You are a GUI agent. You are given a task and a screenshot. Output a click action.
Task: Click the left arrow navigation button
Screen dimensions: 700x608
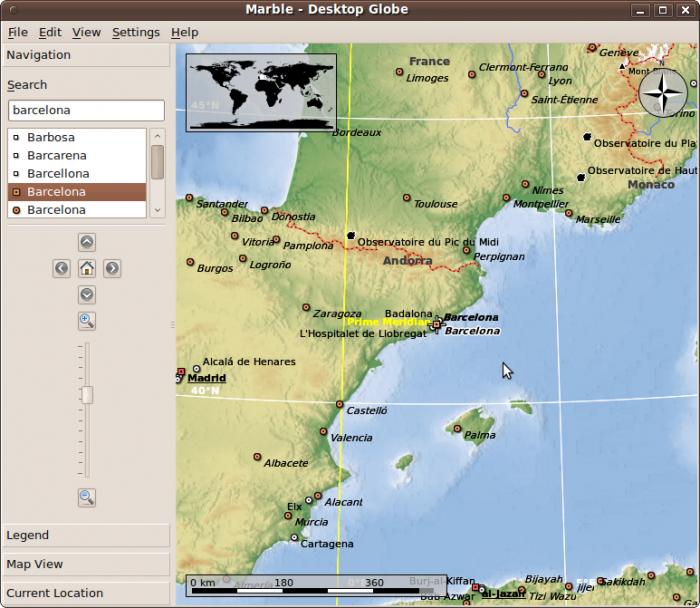coord(62,268)
